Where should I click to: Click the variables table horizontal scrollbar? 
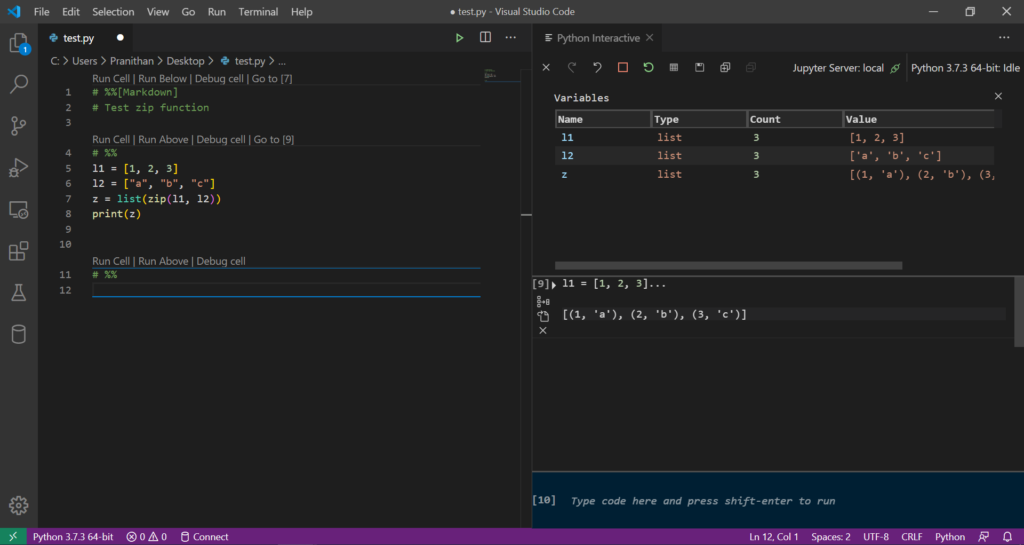[728, 265]
